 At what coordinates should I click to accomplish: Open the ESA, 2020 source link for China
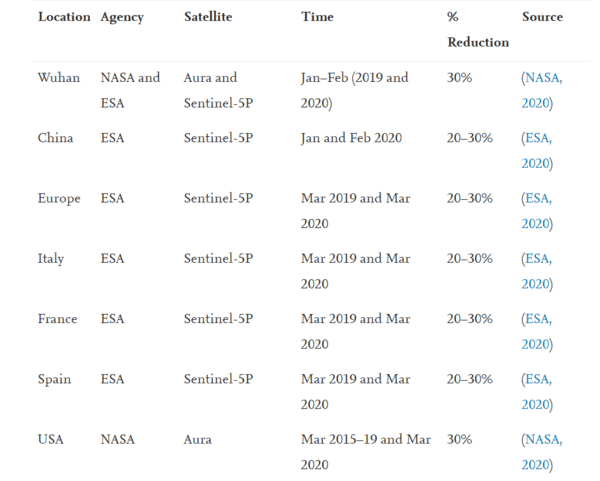click(x=537, y=150)
